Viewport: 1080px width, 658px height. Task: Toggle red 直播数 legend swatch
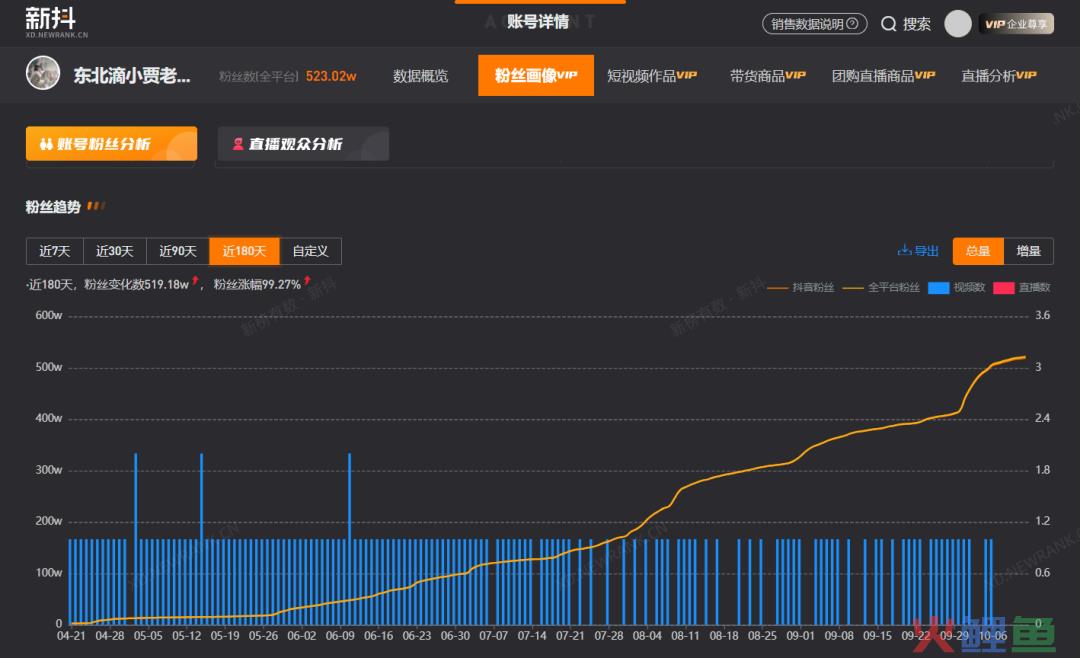(1004, 287)
